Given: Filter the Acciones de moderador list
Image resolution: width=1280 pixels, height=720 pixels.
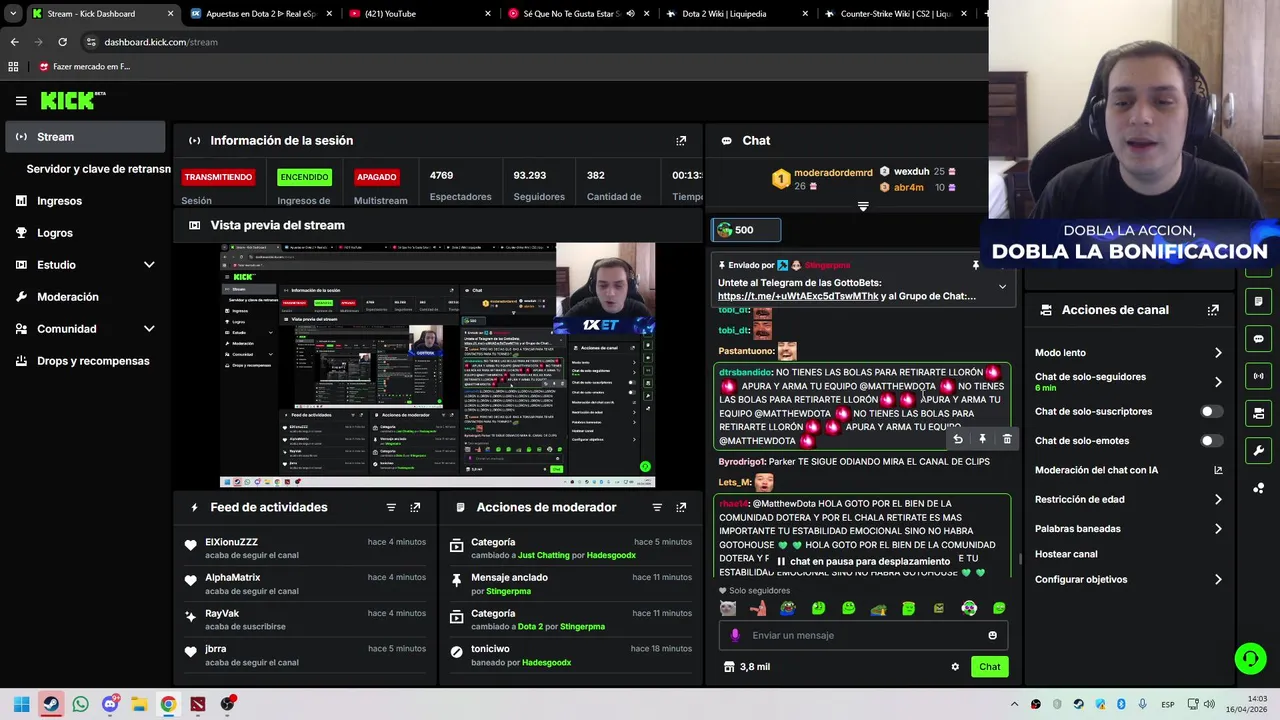Looking at the screenshot, I should 657,508.
